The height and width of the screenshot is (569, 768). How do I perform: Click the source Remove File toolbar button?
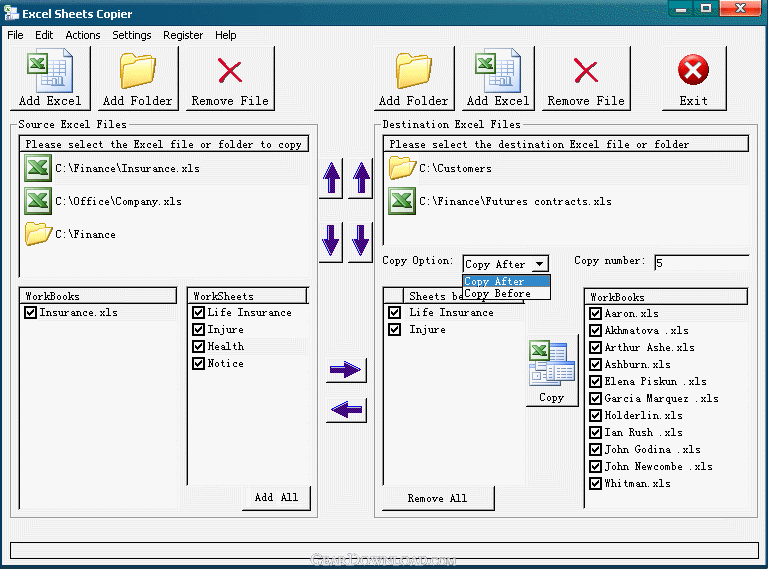pos(230,78)
